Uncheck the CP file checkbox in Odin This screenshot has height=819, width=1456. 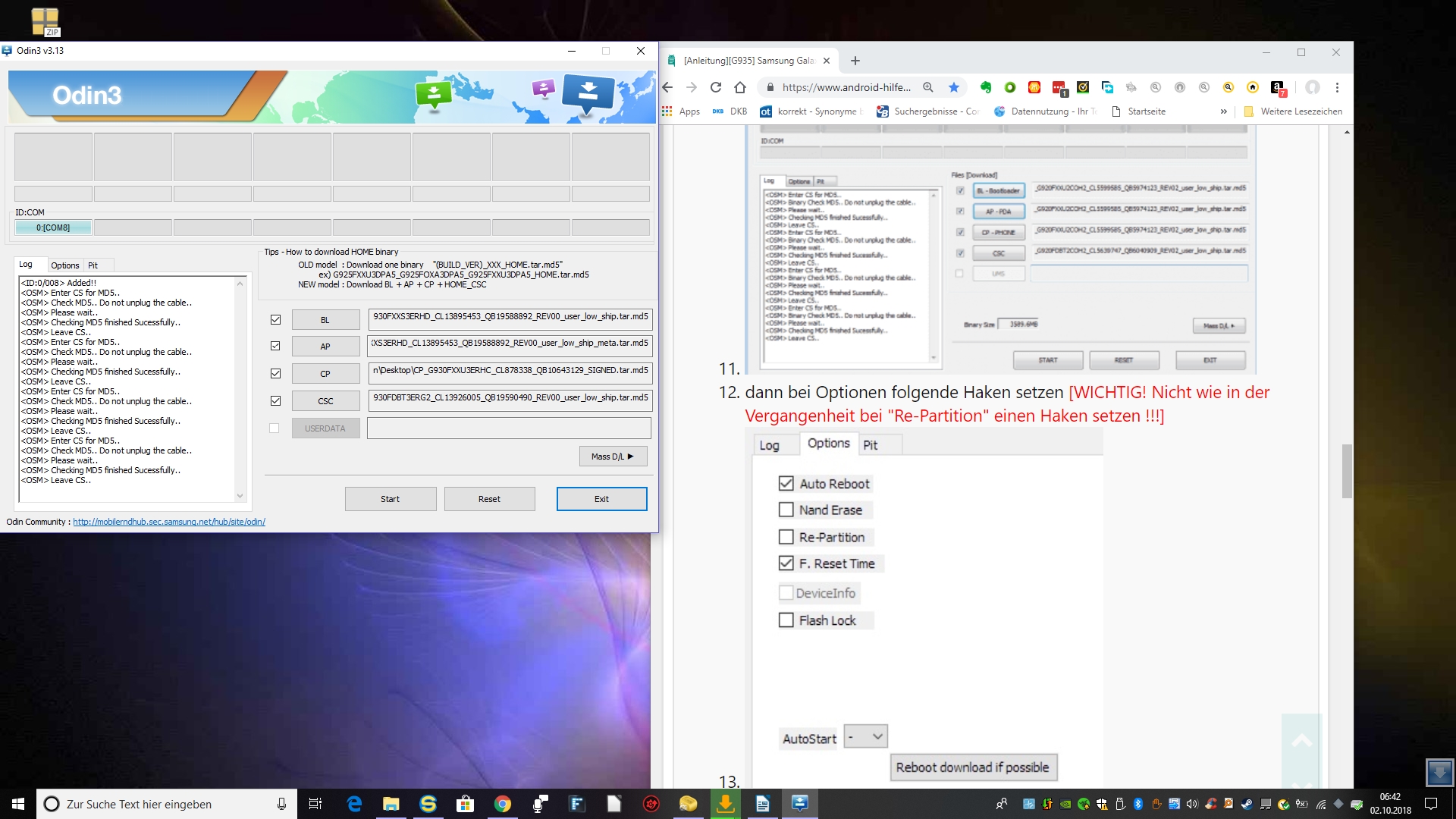tap(275, 374)
